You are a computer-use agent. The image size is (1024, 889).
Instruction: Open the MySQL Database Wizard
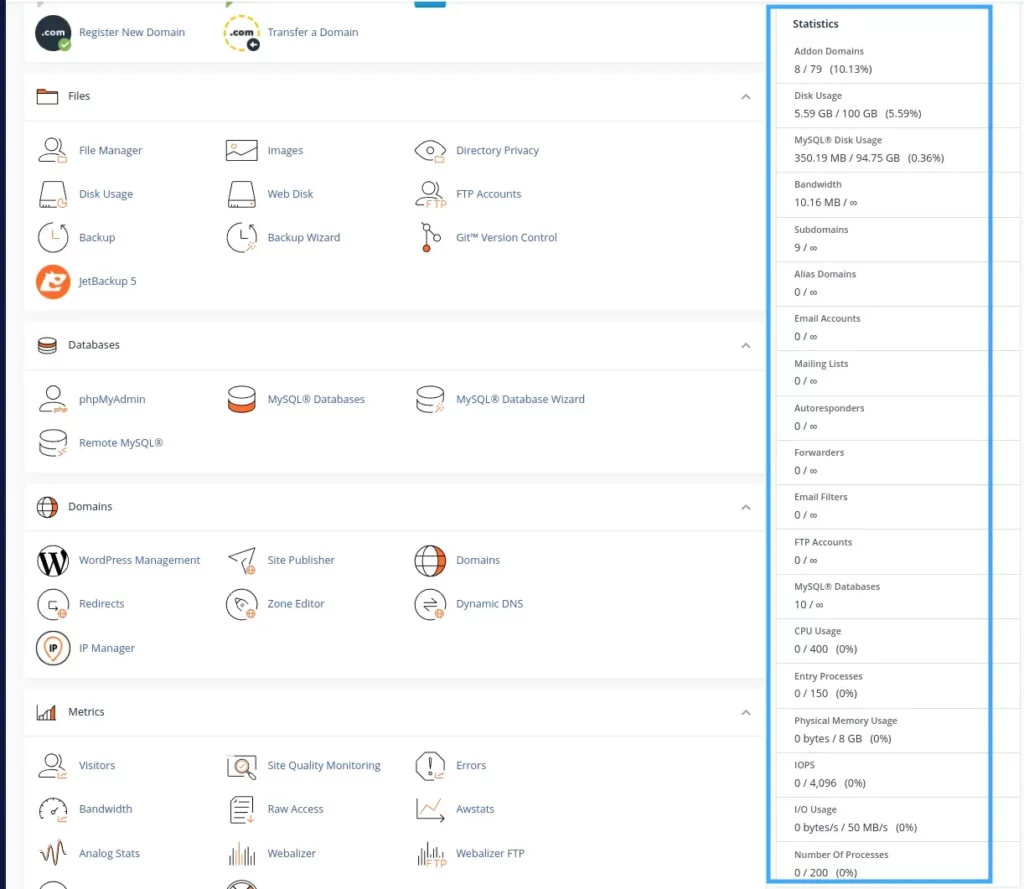[520, 398]
